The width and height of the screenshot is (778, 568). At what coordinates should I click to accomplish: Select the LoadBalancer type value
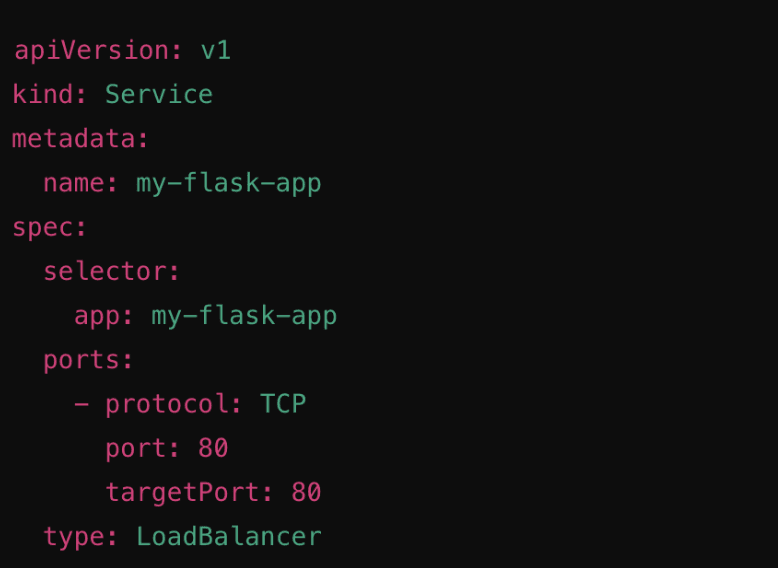click(229, 536)
